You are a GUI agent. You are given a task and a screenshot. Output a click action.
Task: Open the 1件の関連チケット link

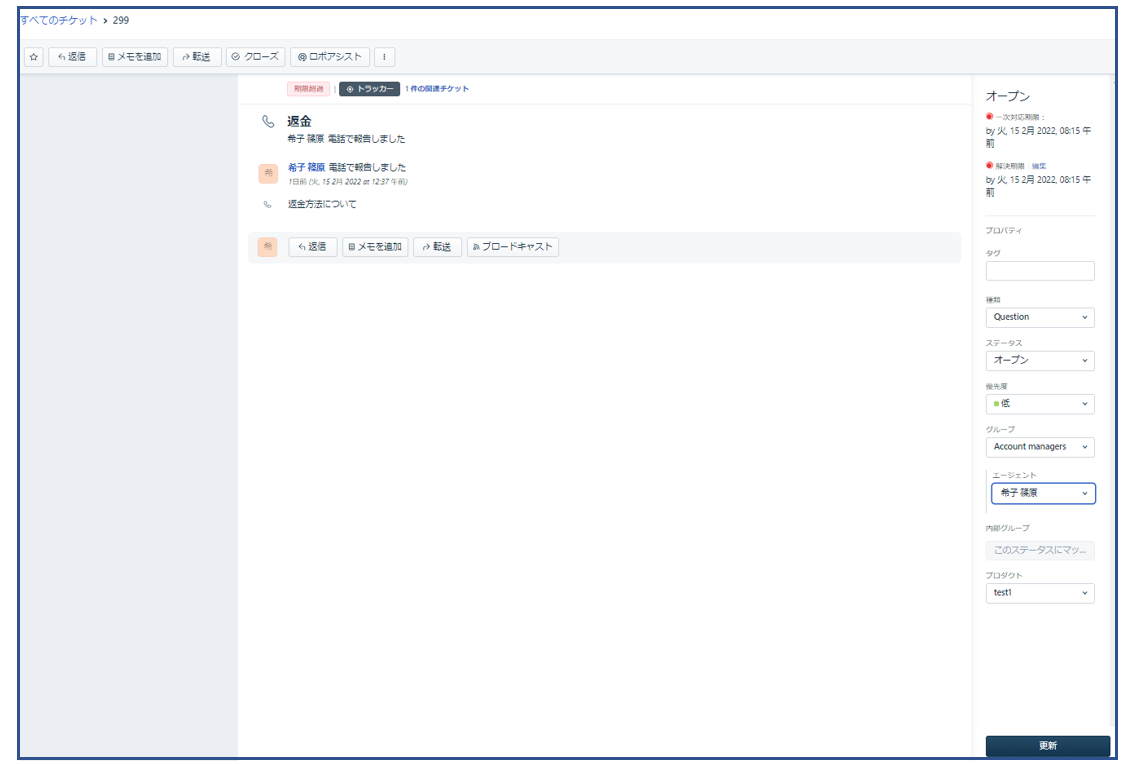pyautogui.click(x=436, y=89)
